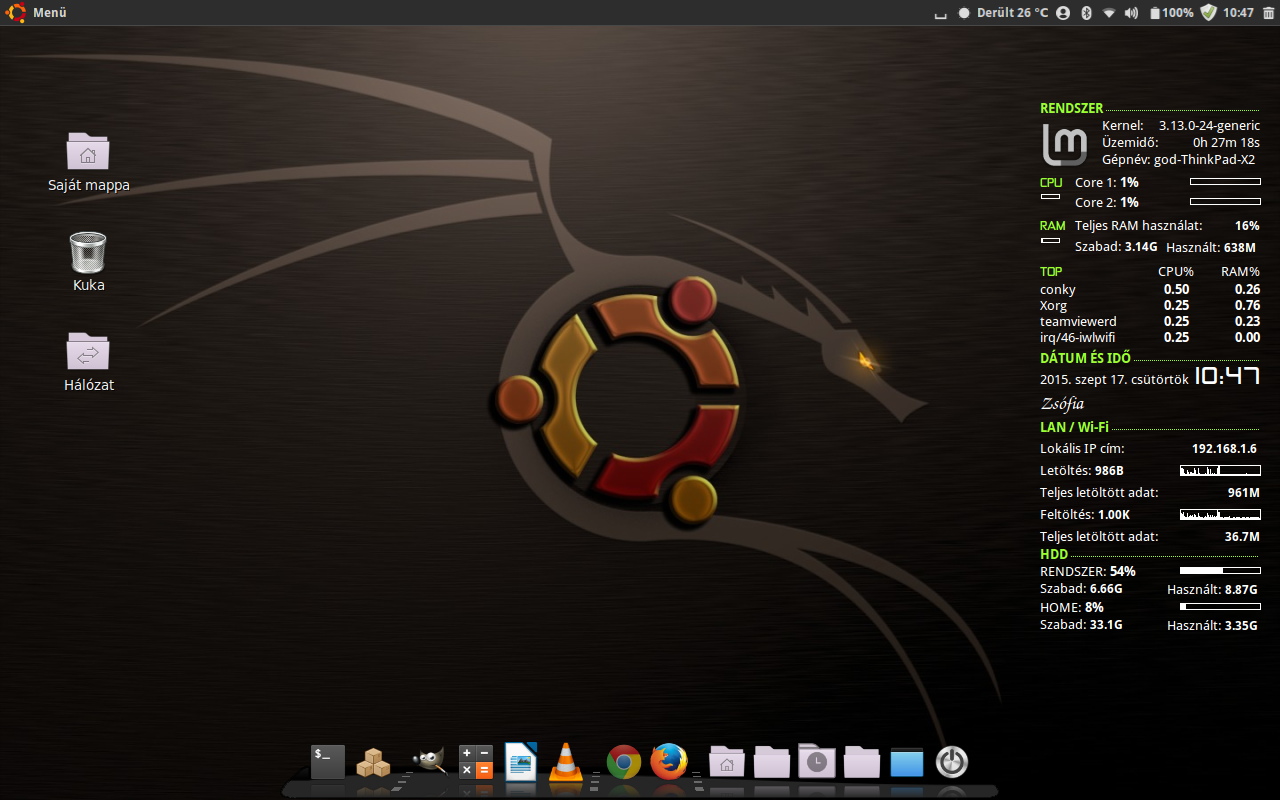Open the user account indicator in panel

click(x=1063, y=13)
